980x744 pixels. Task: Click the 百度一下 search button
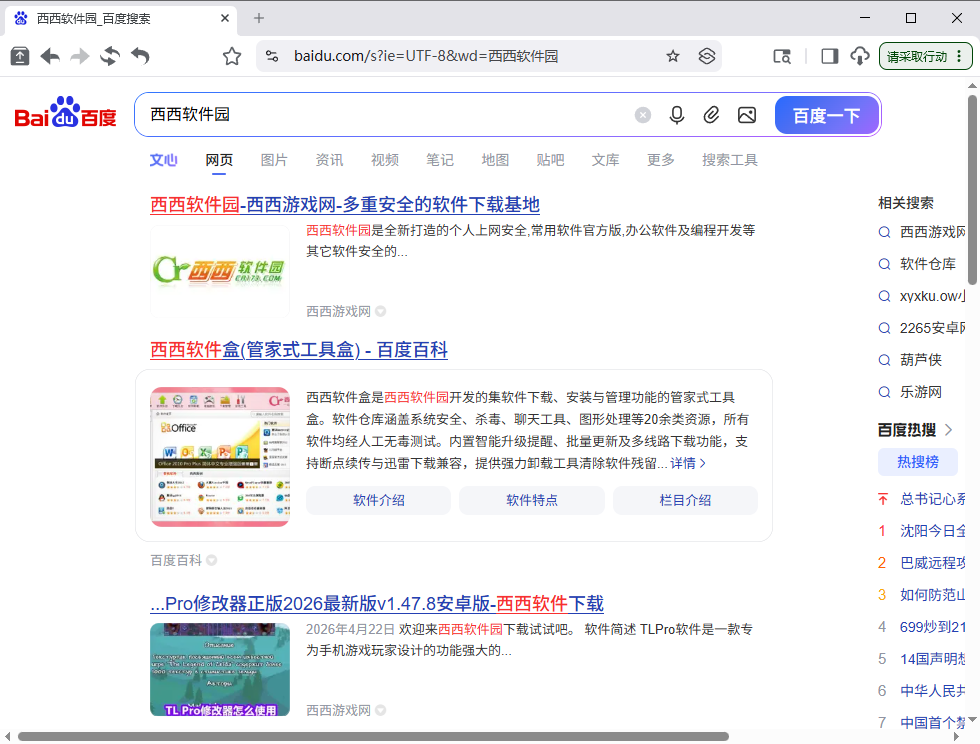826,115
